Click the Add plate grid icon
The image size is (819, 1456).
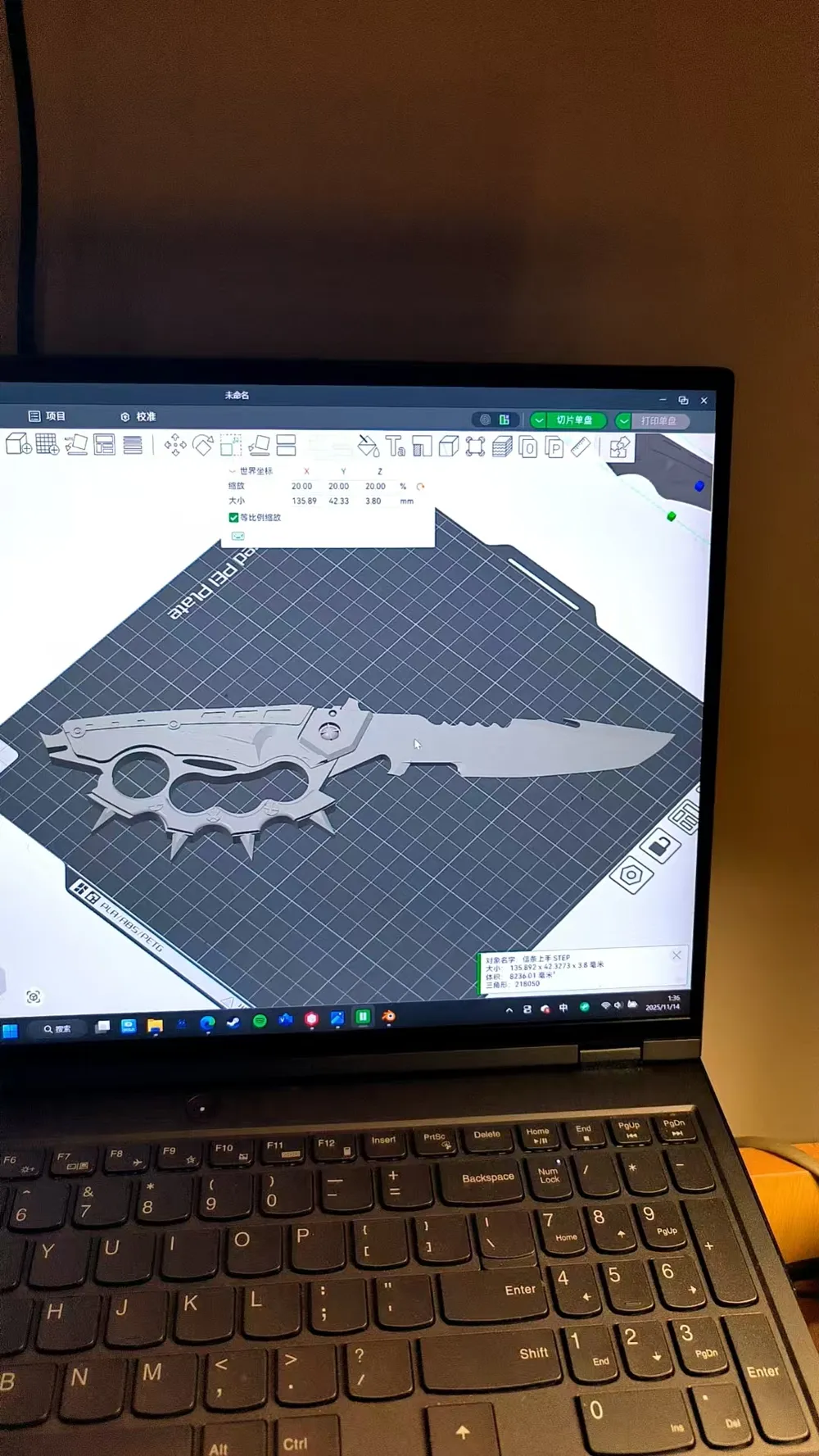coord(47,444)
